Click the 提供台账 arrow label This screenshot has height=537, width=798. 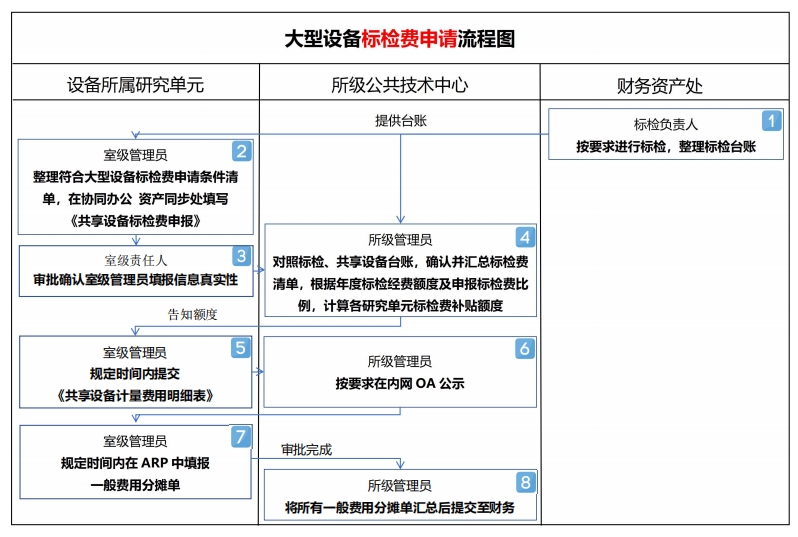point(401,121)
